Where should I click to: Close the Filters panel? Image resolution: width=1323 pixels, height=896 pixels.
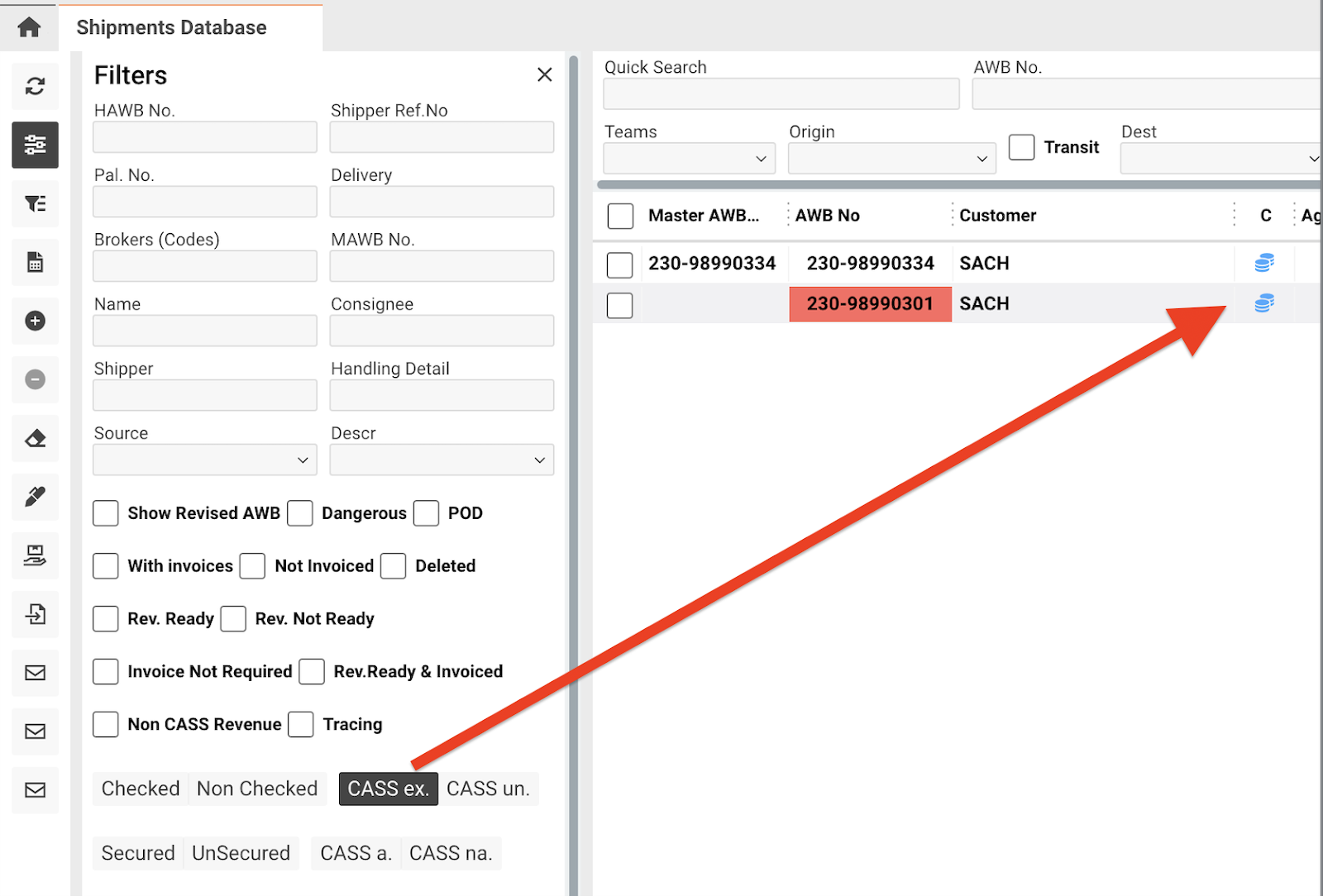pyautogui.click(x=544, y=74)
